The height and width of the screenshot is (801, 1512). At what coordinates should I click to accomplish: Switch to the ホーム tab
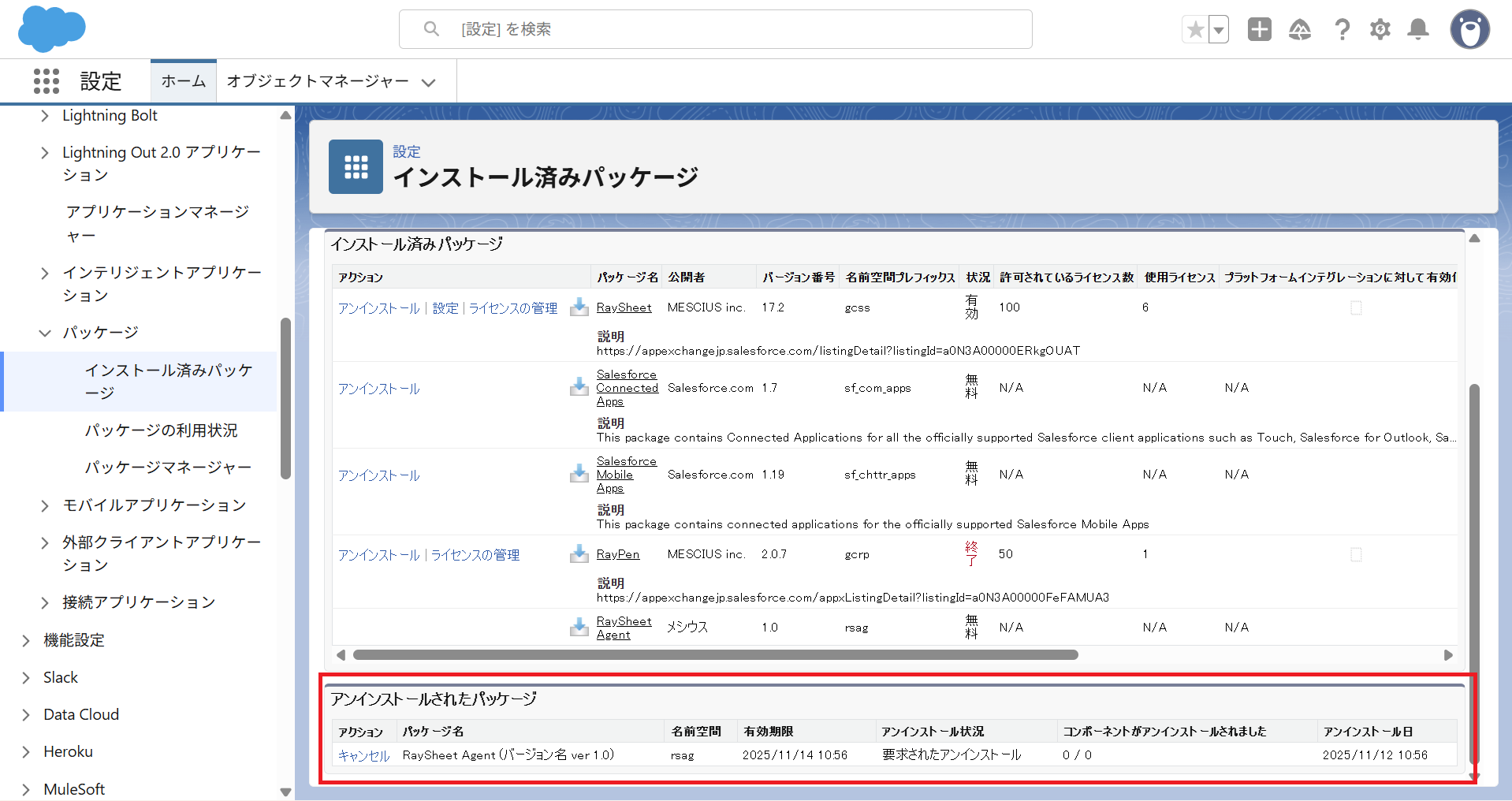pyautogui.click(x=183, y=81)
